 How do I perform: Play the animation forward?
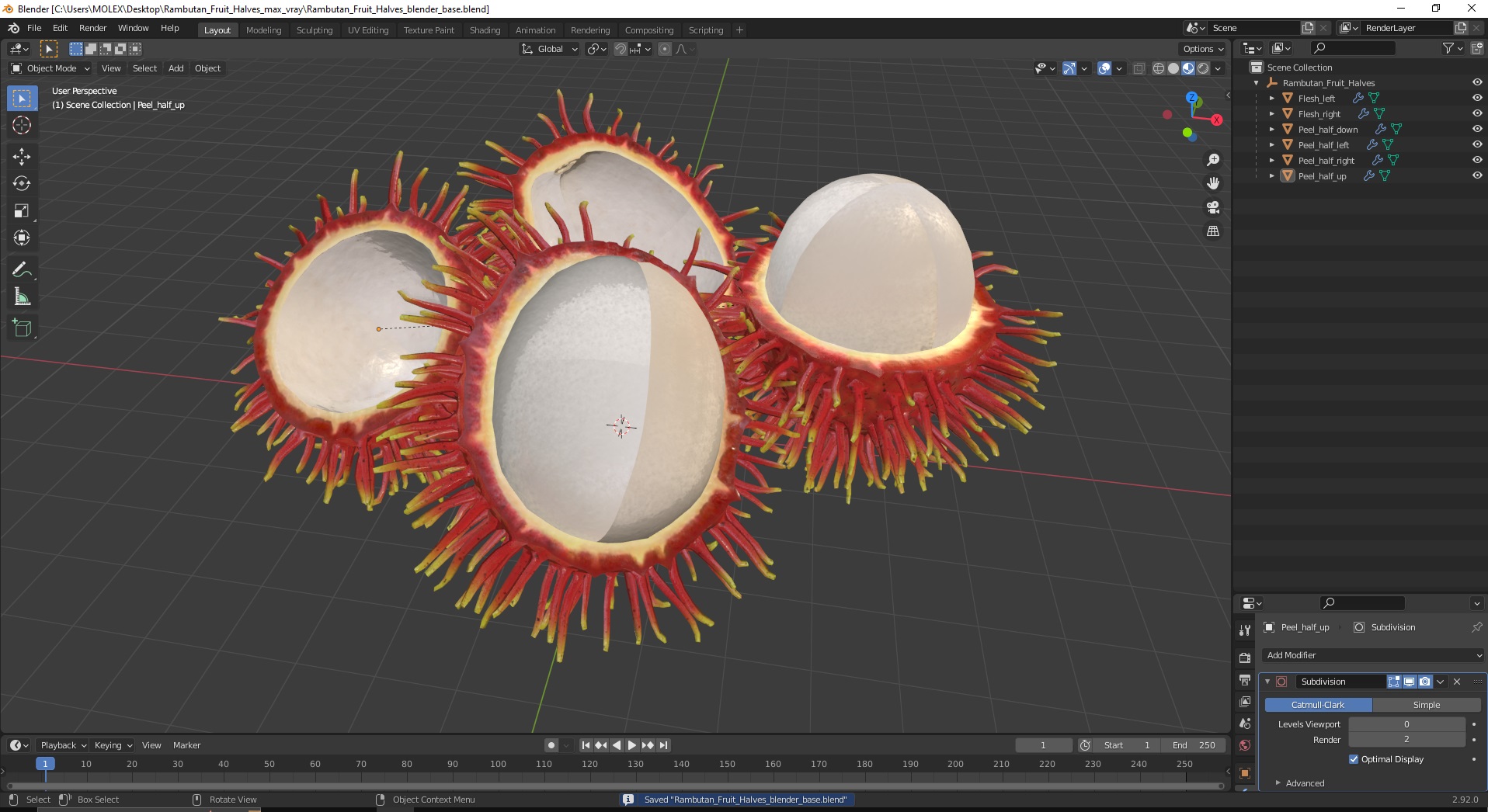tap(632, 745)
